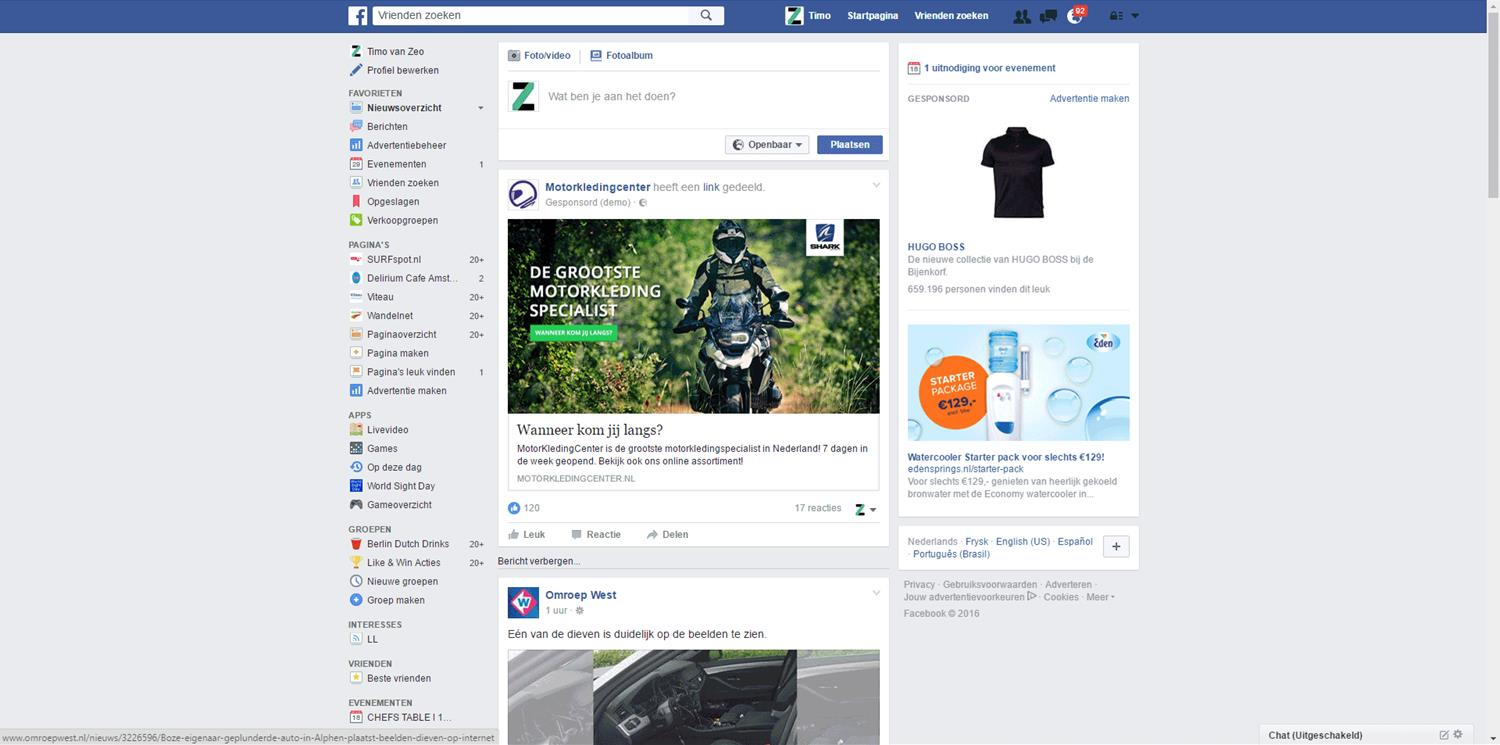This screenshot has height=745, width=1500.
Task: Open Vrienden zoeken in top bar
Action: click(951, 16)
